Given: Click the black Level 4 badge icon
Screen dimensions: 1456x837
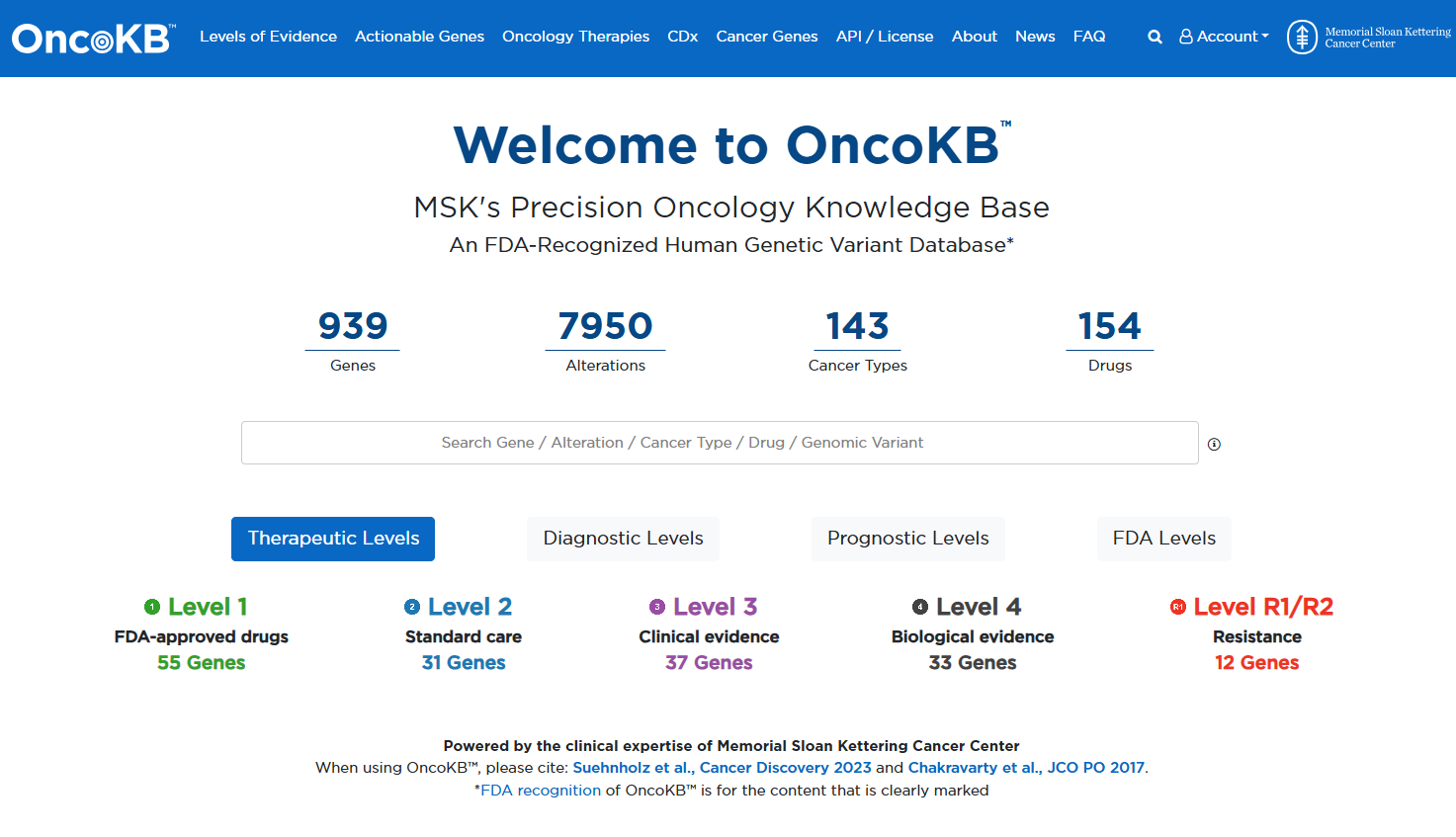Looking at the screenshot, I should tap(920, 607).
